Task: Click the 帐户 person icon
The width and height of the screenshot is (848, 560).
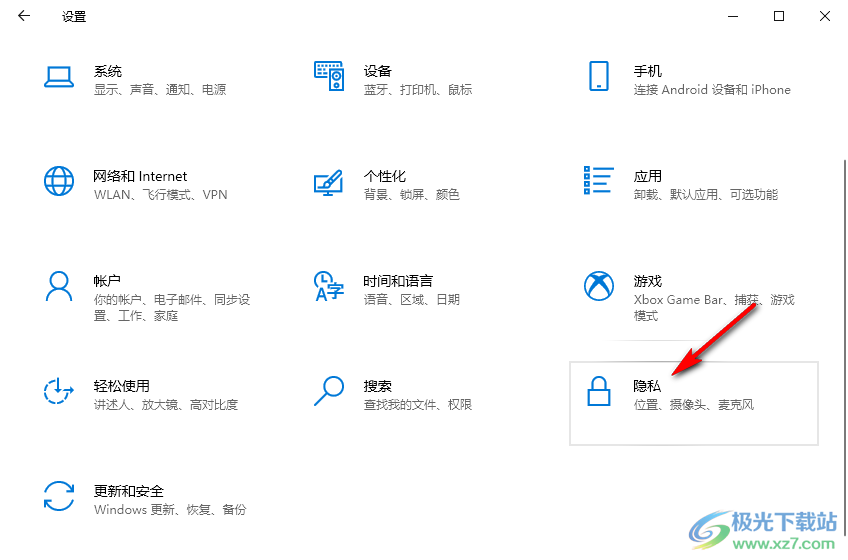Action: (59, 286)
